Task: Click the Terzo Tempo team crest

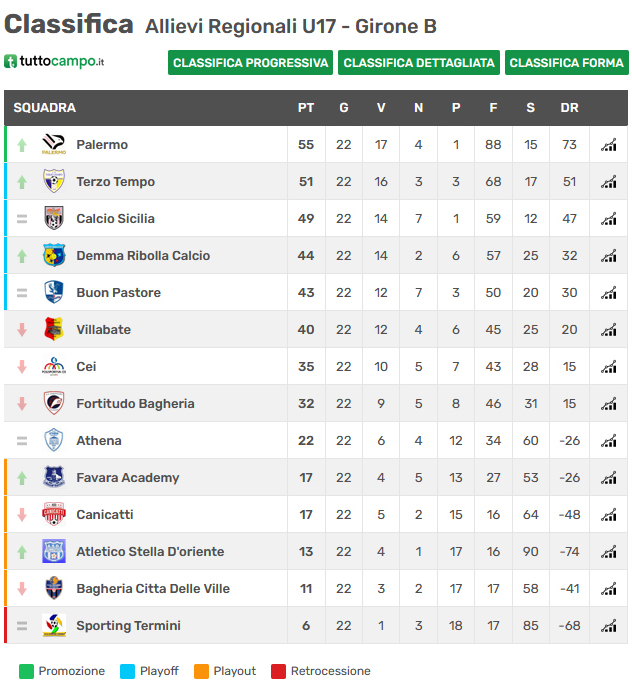Action: 54,181
